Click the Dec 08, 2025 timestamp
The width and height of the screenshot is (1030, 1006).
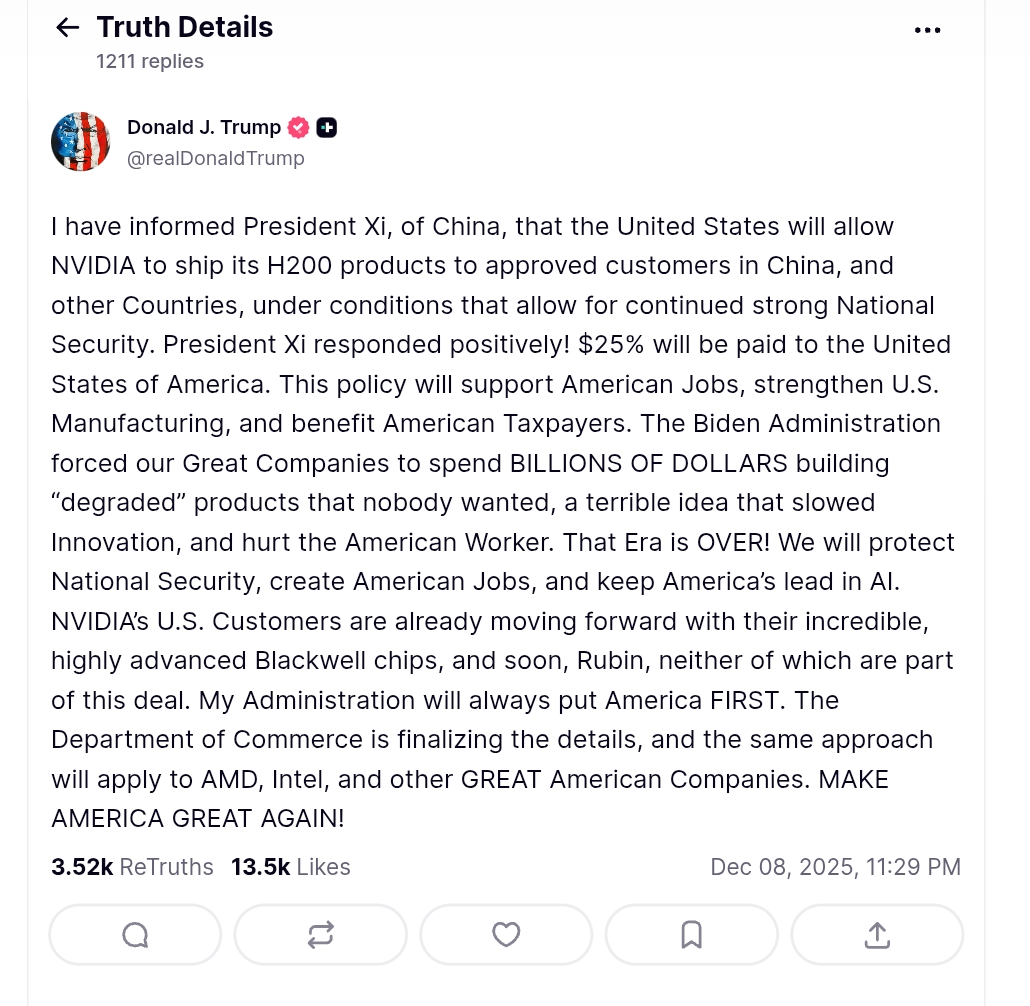point(835,867)
